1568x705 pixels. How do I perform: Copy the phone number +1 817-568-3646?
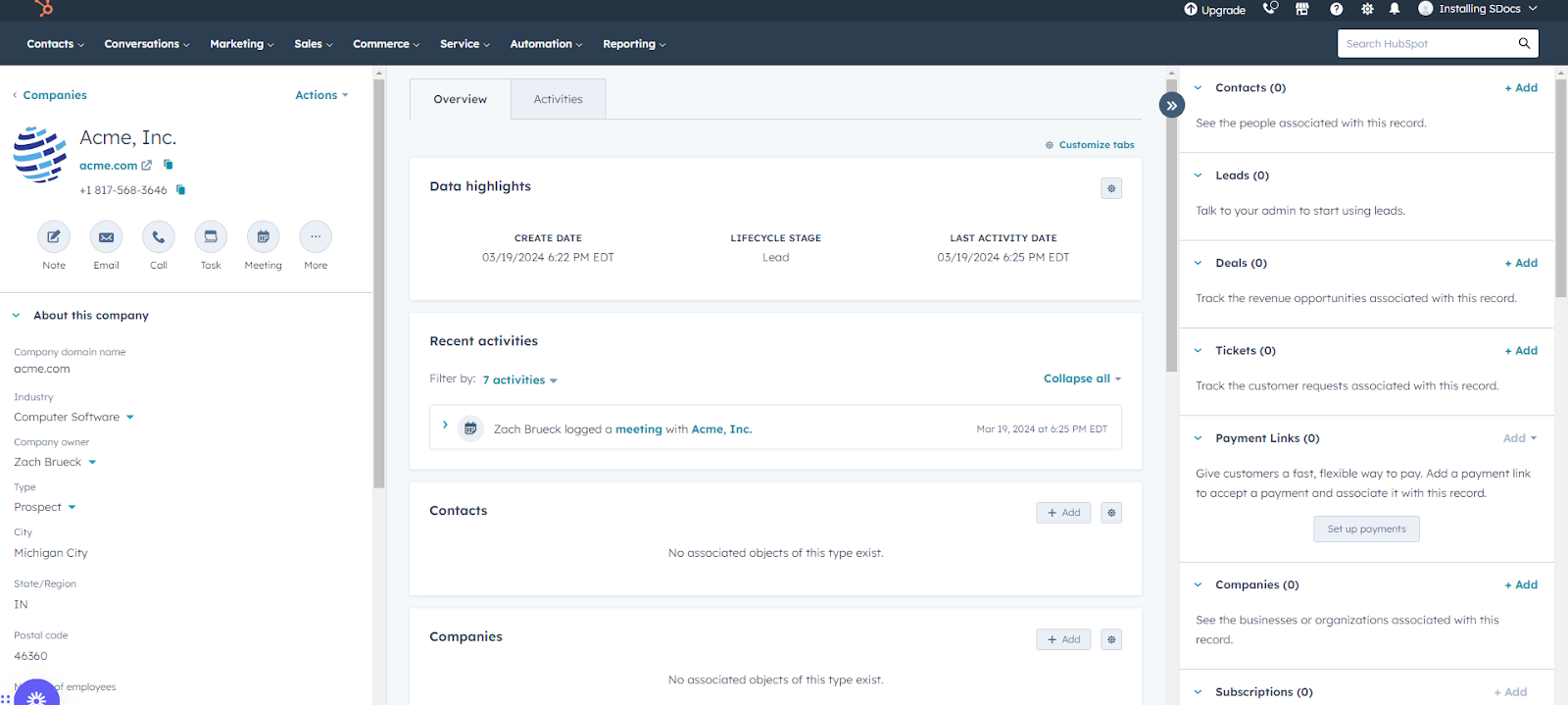(x=180, y=190)
